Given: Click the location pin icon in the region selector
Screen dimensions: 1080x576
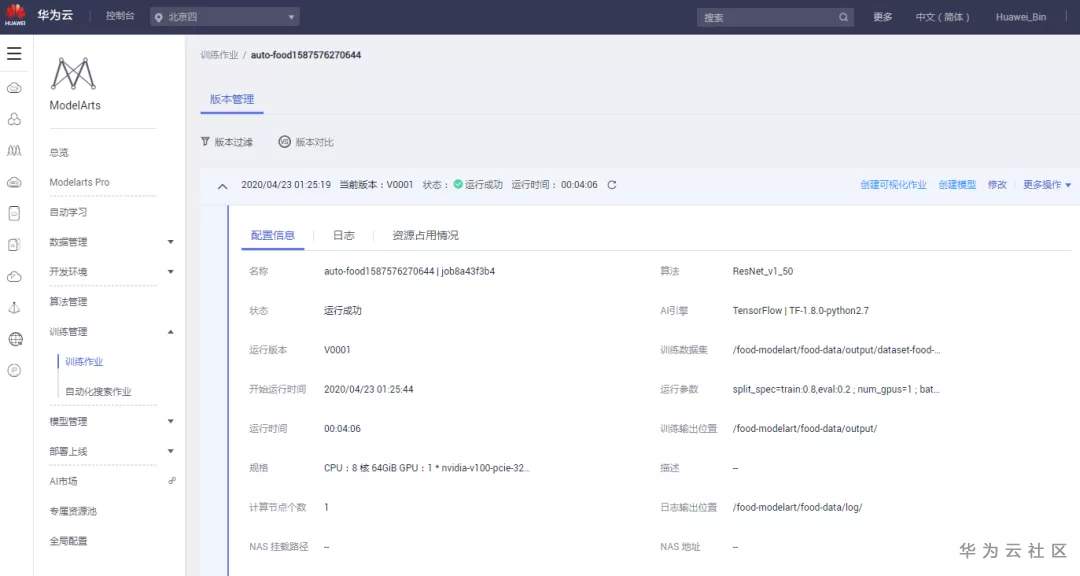Looking at the screenshot, I should [x=159, y=17].
